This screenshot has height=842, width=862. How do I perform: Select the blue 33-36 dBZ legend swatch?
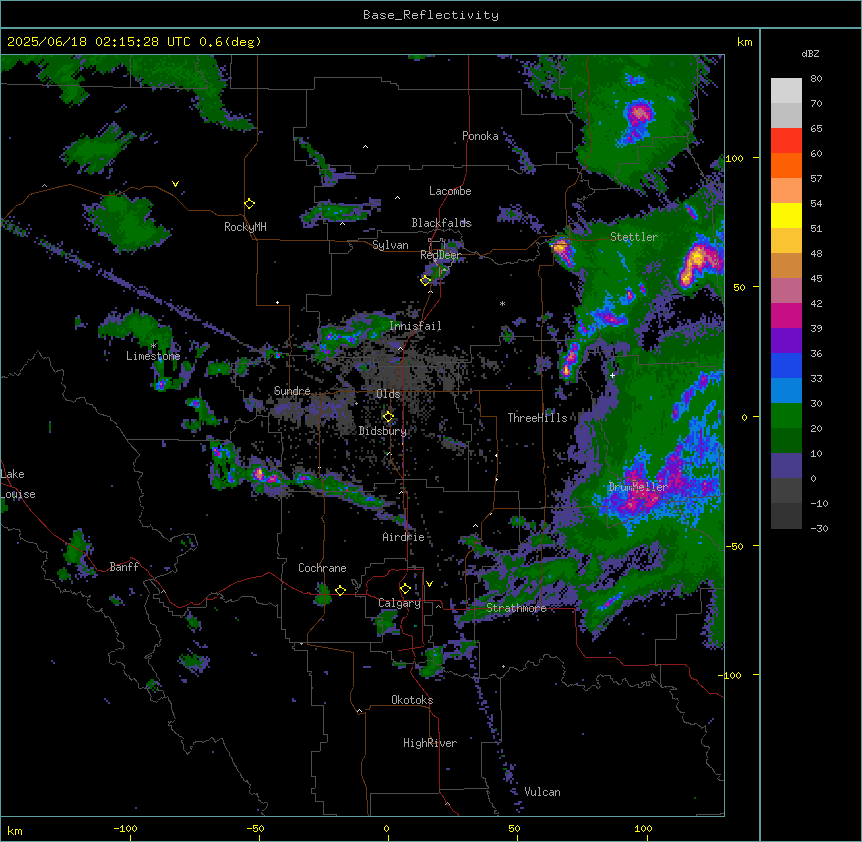tap(786, 366)
